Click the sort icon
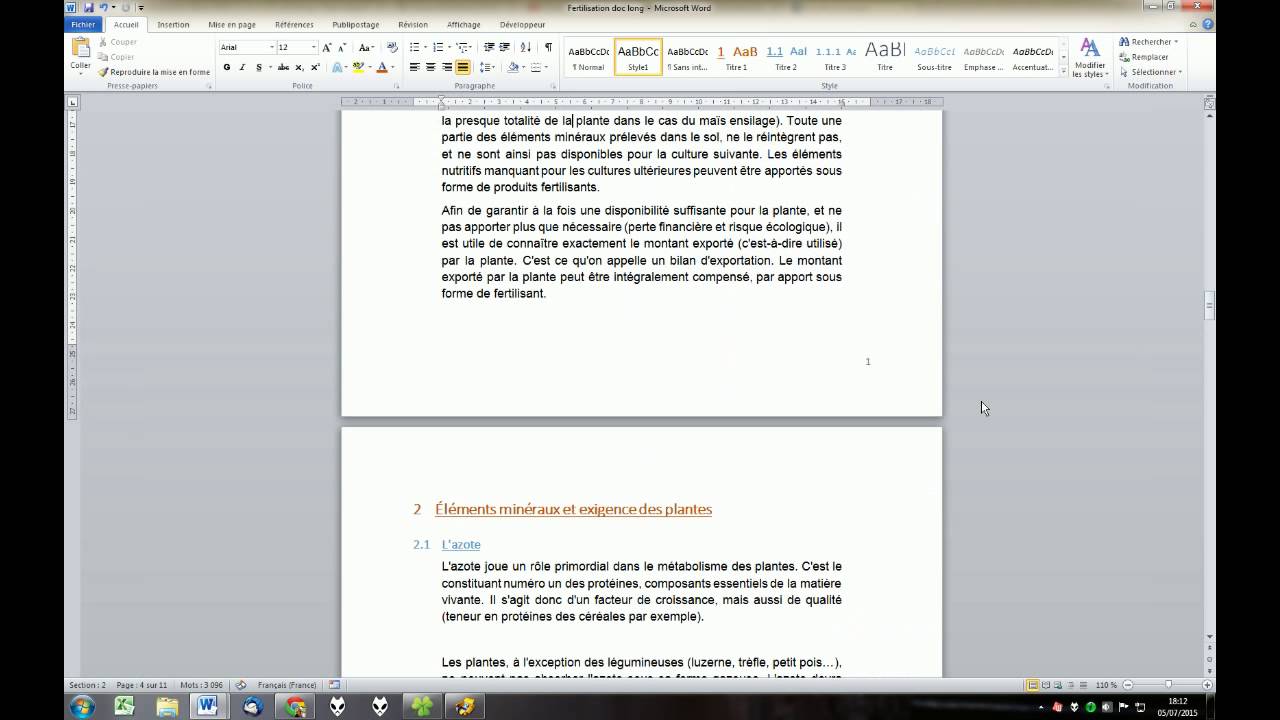The height and width of the screenshot is (720, 1280). [x=526, y=47]
